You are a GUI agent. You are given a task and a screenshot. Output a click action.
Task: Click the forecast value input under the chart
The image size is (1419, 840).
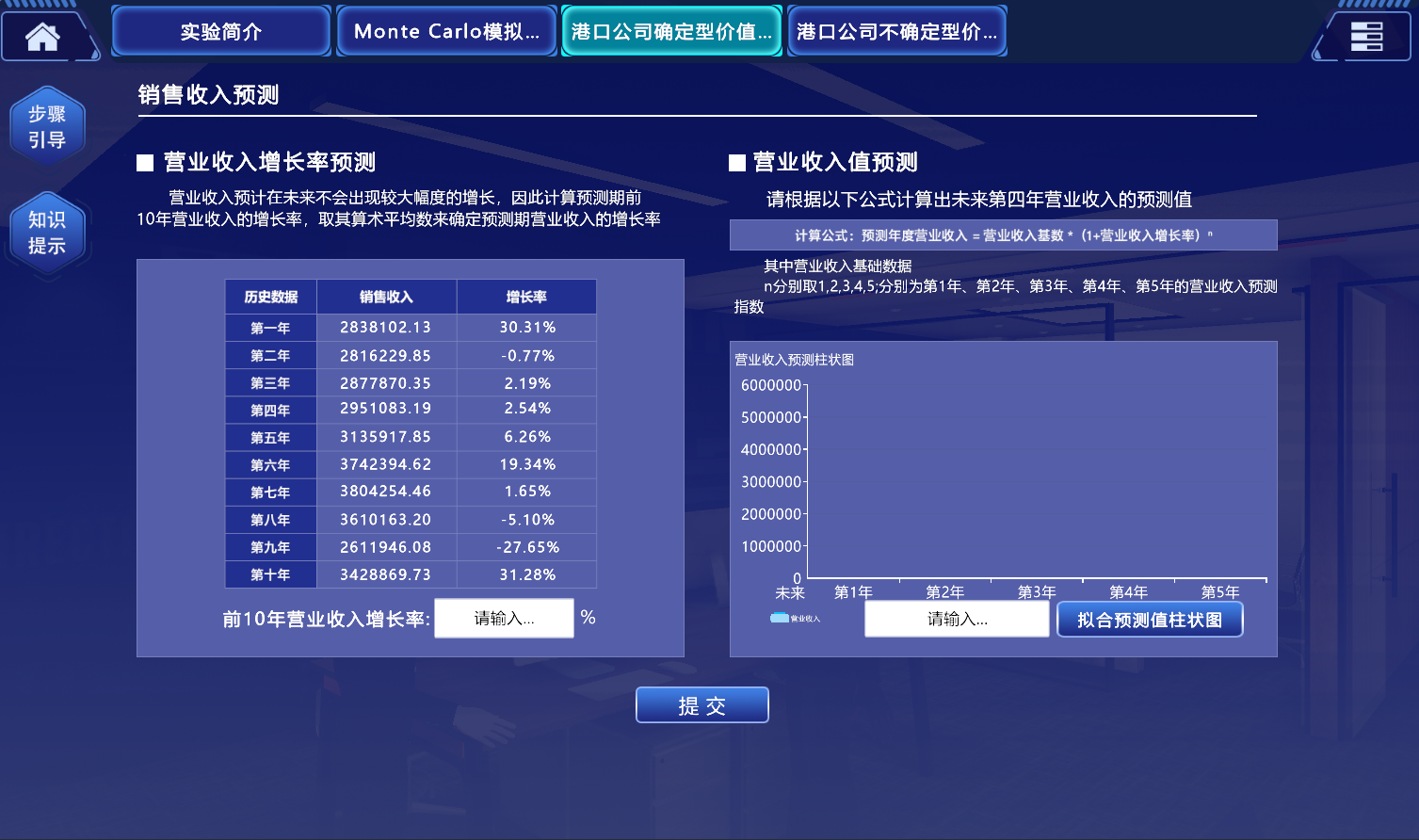click(957, 619)
